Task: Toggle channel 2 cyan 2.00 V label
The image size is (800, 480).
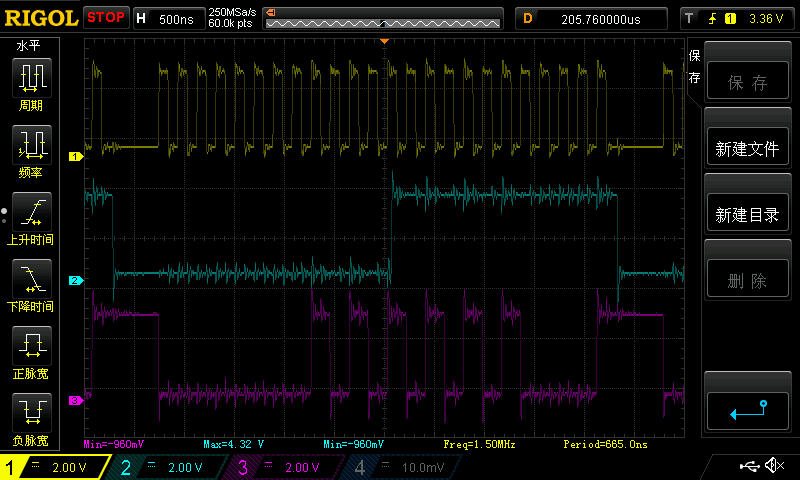Action: tap(168, 467)
